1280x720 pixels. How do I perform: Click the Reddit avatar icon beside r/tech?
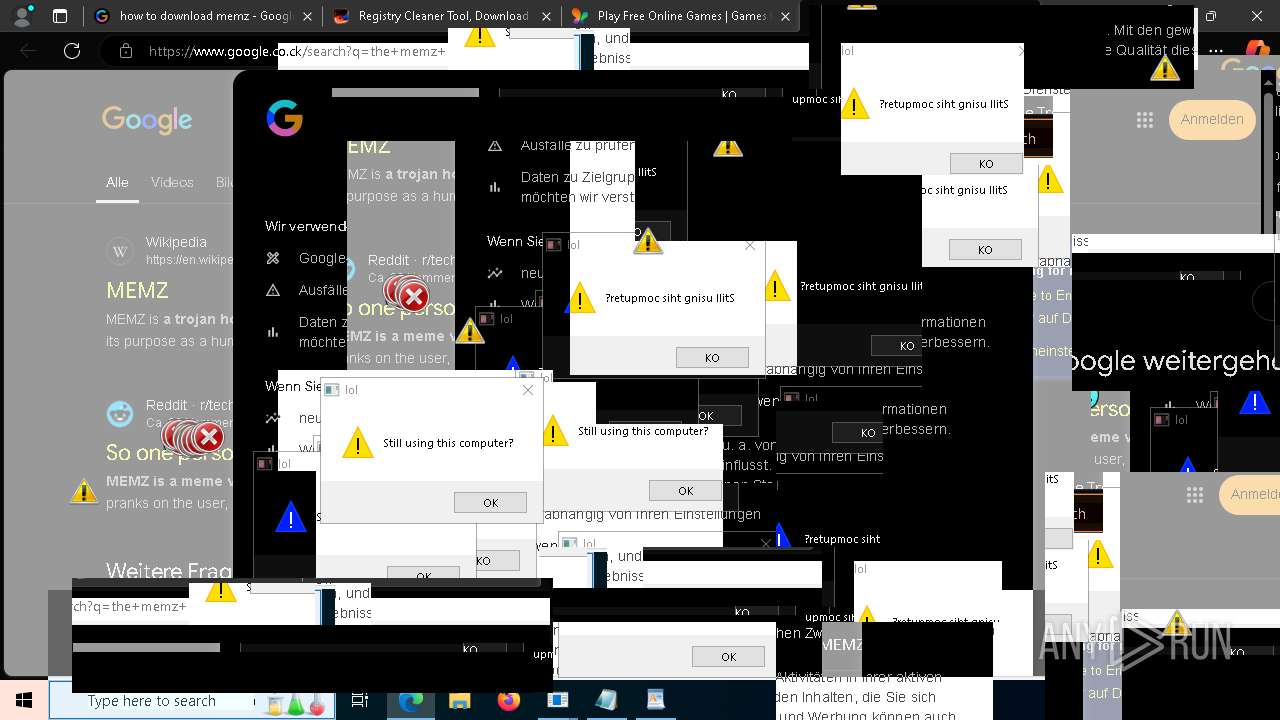pos(120,413)
